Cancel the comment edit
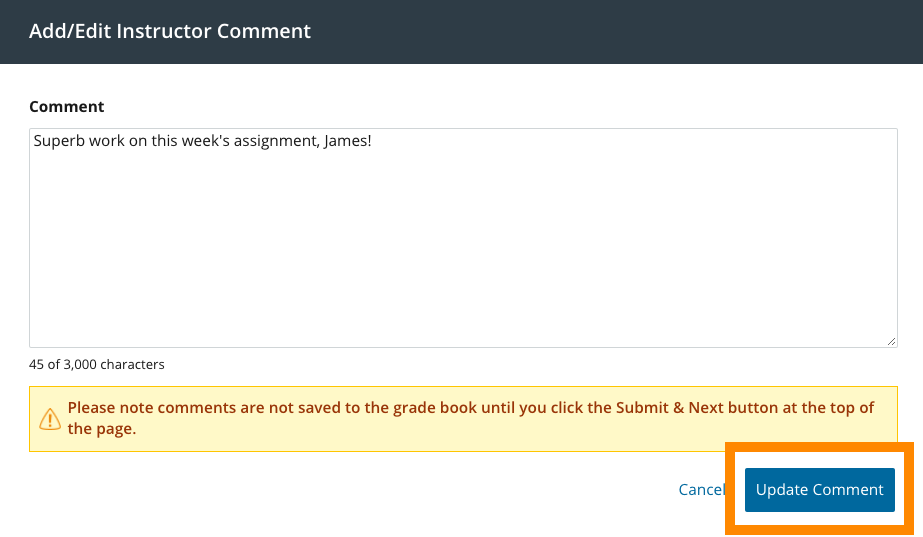923x537 pixels. [x=700, y=490]
